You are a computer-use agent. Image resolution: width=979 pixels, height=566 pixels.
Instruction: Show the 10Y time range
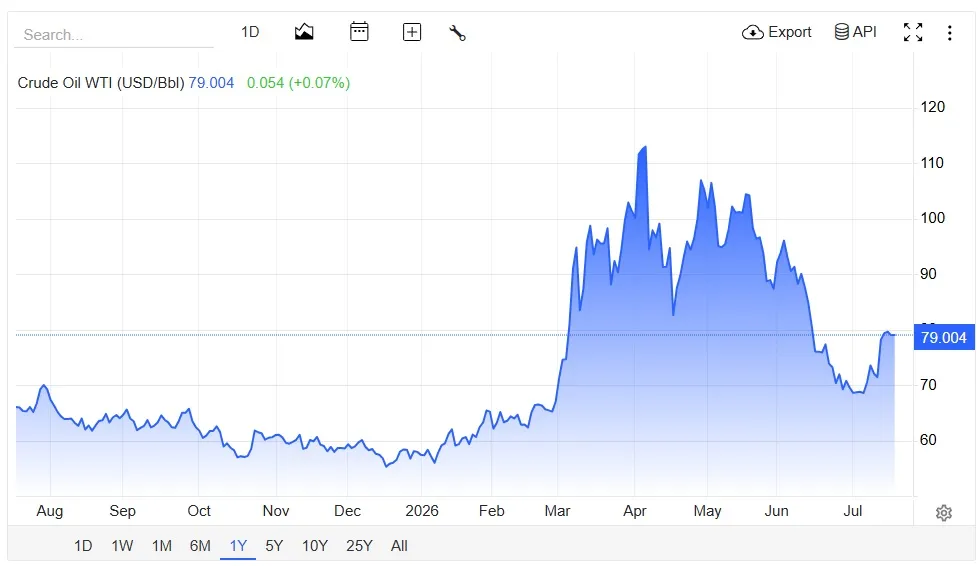[x=315, y=546]
